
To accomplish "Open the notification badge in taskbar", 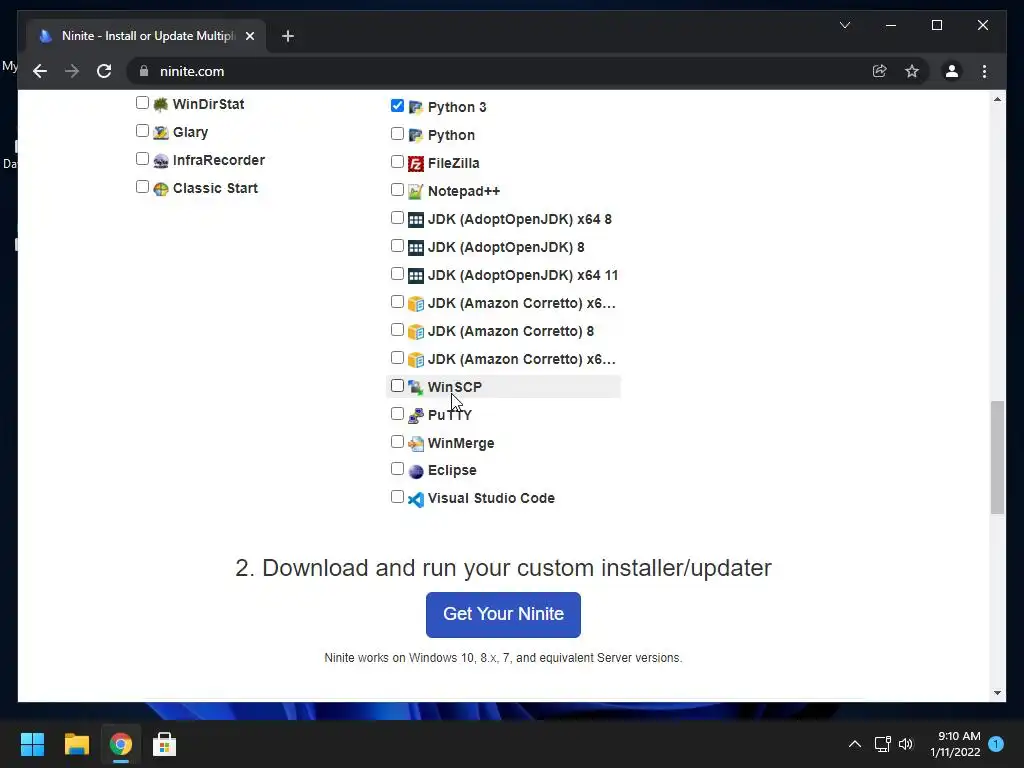I will [x=996, y=744].
